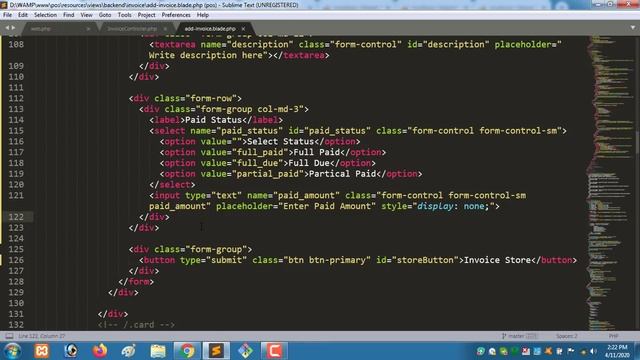
Task: Toggle the side bar status icon
Action: pos(9,336)
